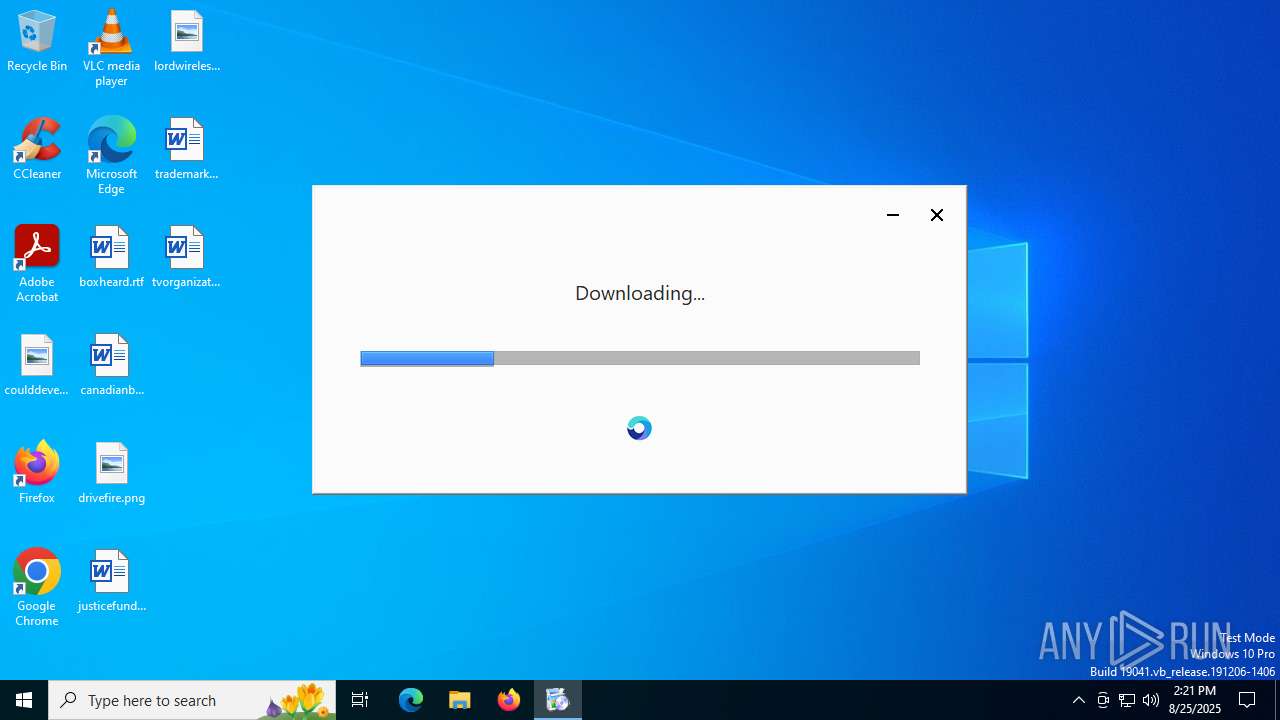The height and width of the screenshot is (720, 1280).
Task: Select the justicefund Word document
Action: (x=111, y=581)
